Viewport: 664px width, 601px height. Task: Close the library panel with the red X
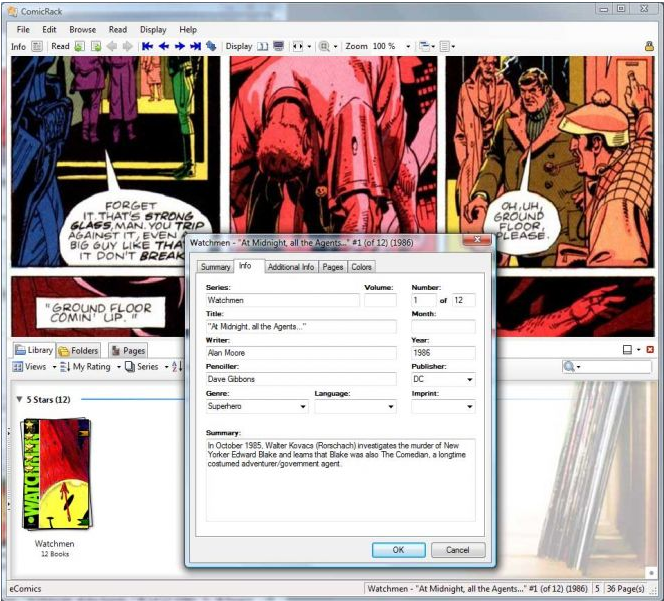tap(650, 349)
